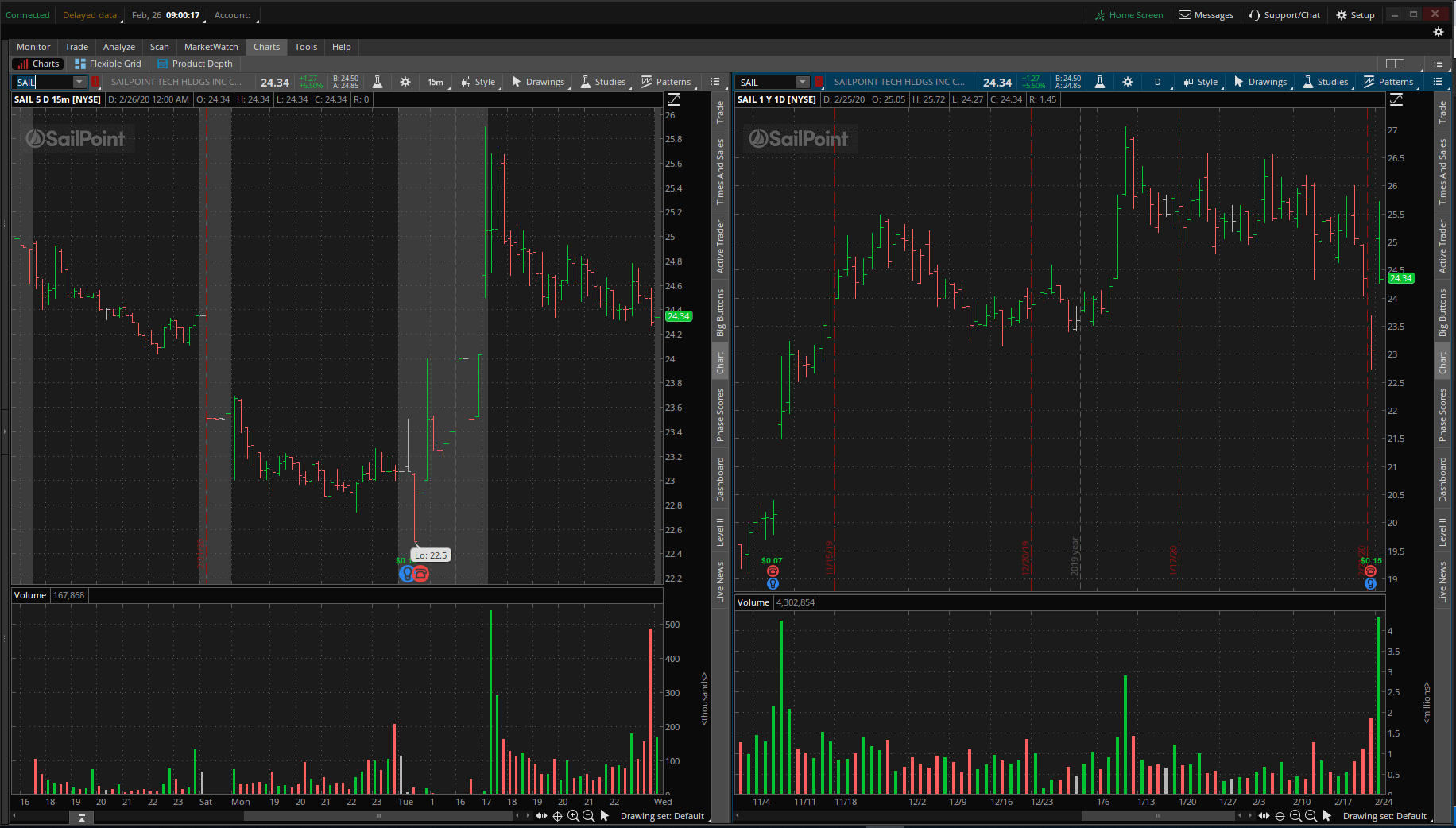Click the left chart red clipboard link icon
Screen dimensions: 1456x828
tap(95, 82)
